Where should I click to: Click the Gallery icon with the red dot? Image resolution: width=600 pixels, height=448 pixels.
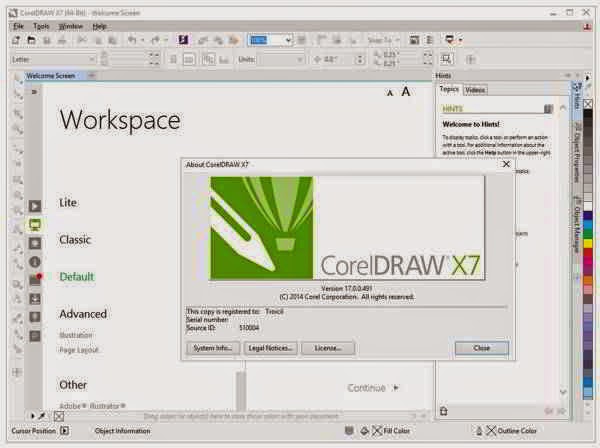[x=35, y=280]
